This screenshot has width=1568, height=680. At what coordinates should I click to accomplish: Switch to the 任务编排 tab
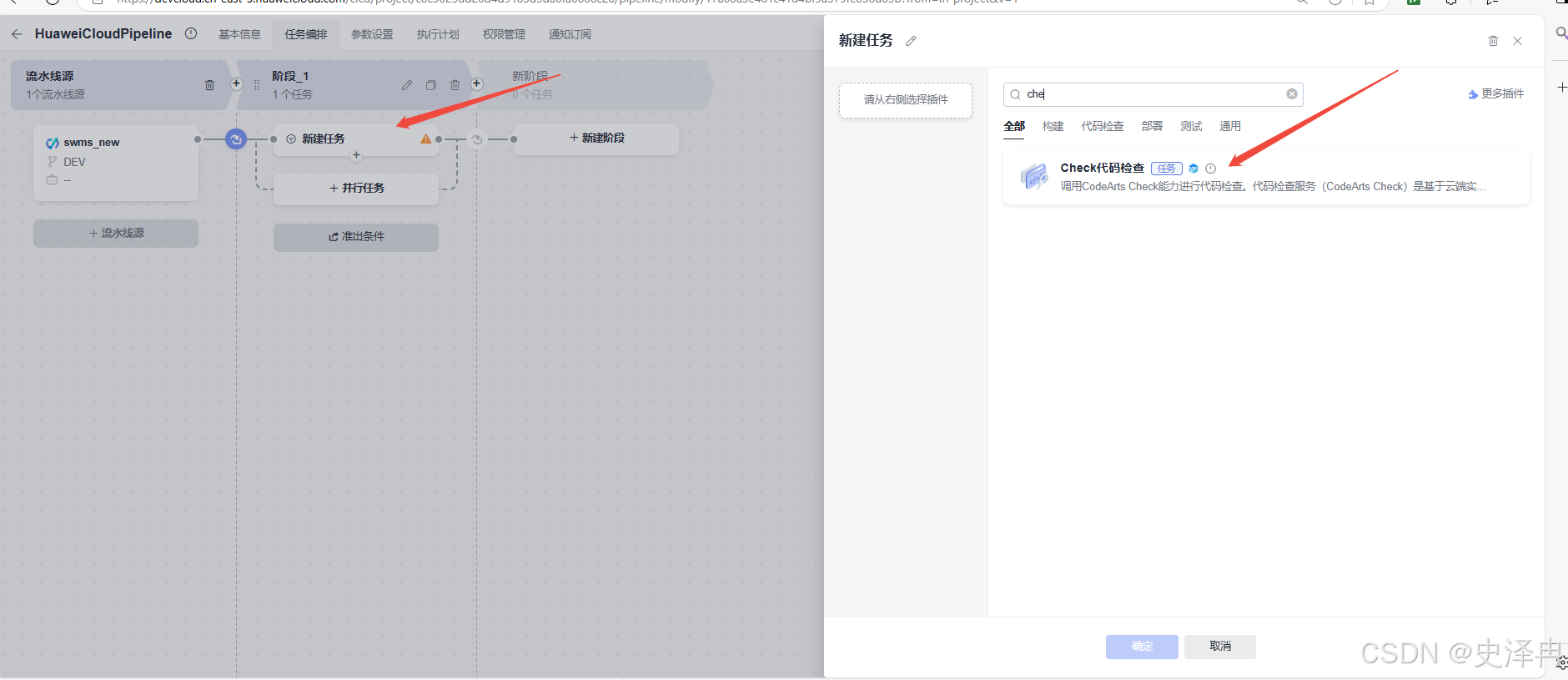[x=306, y=34]
